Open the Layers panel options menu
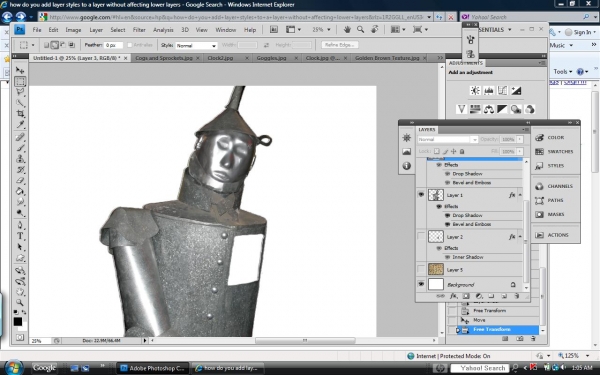Image resolution: width=600 pixels, height=375 pixels. [x=525, y=130]
